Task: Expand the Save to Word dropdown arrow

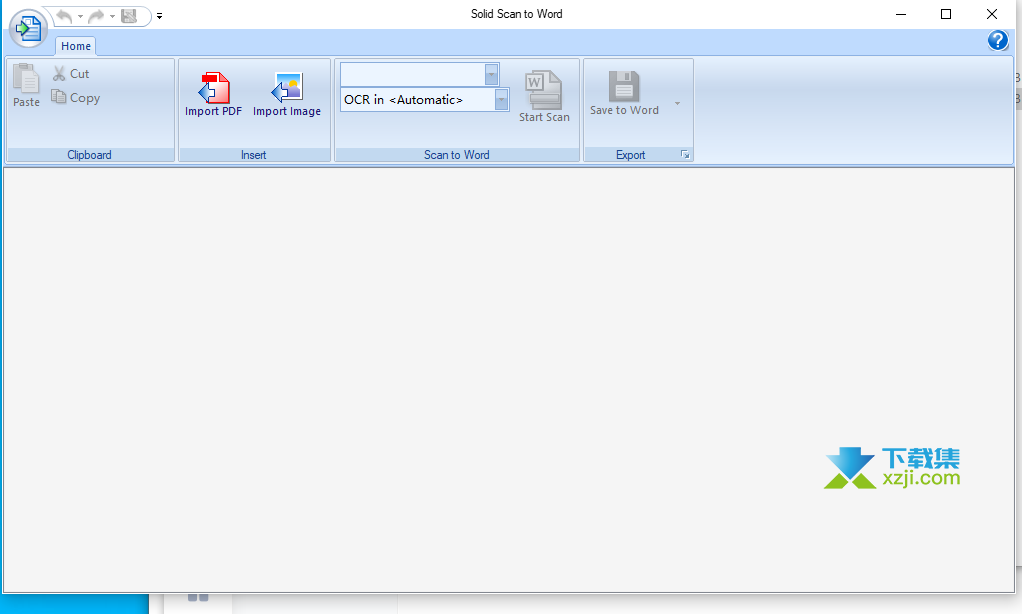Action: (x=677, y=103)
